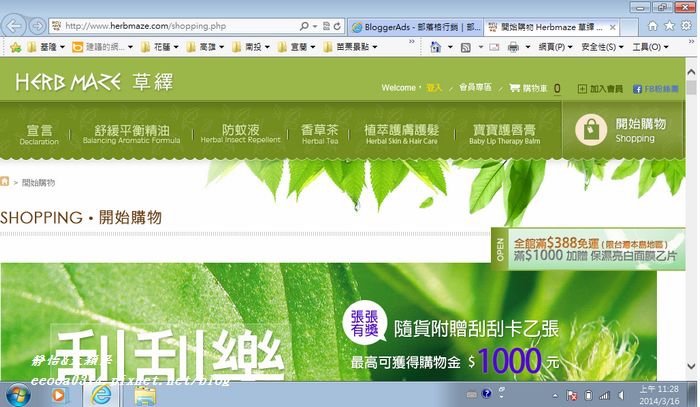Click the Read mail icon

(494, 47)
